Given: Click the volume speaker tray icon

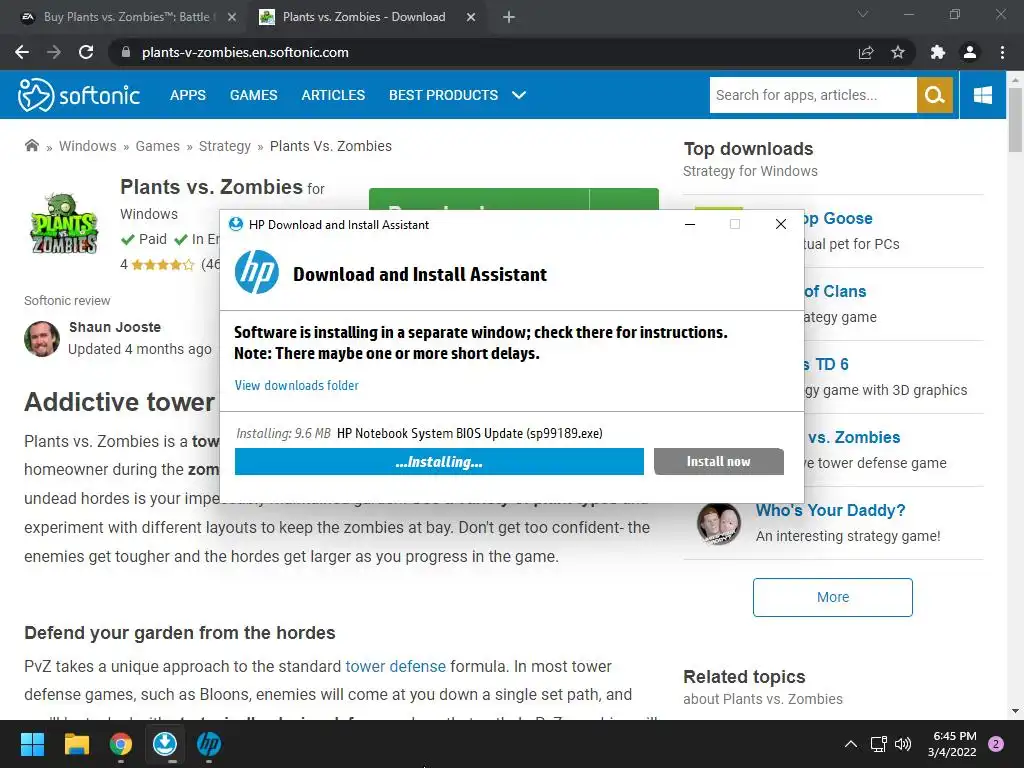Looking at the screenshot, I should pos(903,744).
